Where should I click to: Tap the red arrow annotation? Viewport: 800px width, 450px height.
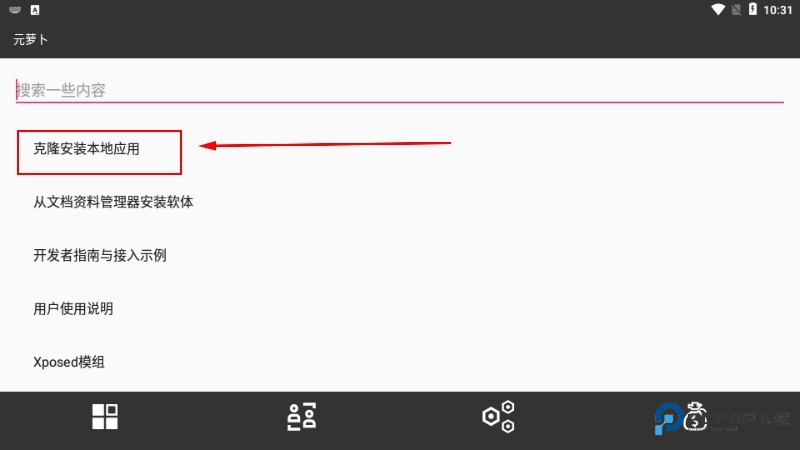tap(325, 145)
